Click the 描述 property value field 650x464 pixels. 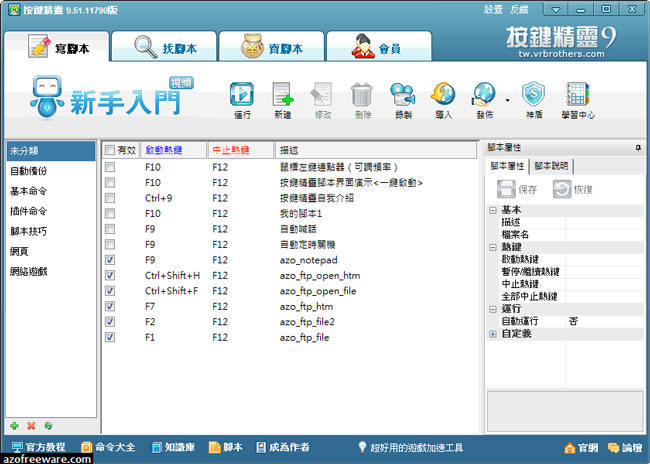(x=603, y=222)
